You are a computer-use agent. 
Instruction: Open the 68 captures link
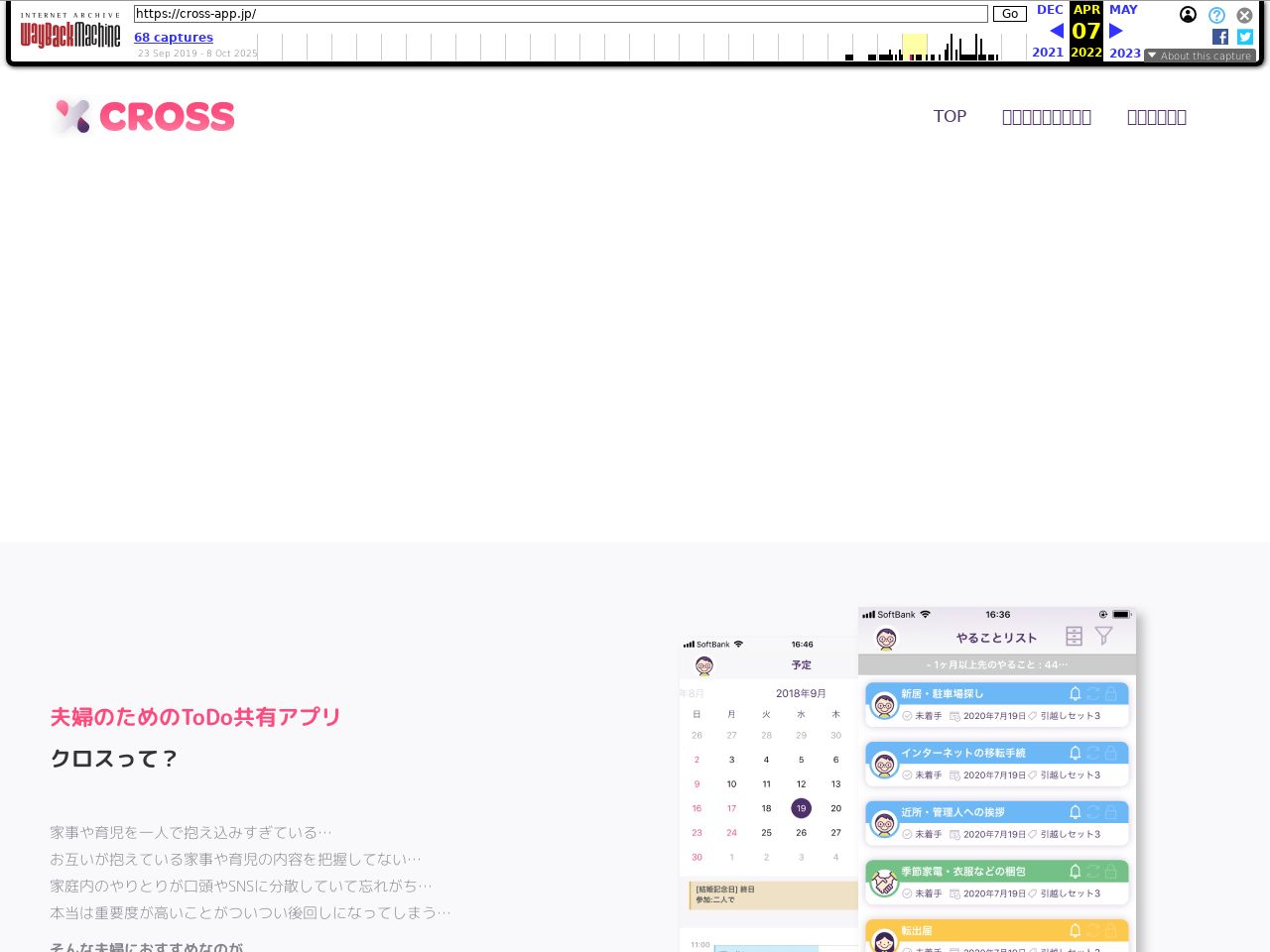(x=174, y=37)
